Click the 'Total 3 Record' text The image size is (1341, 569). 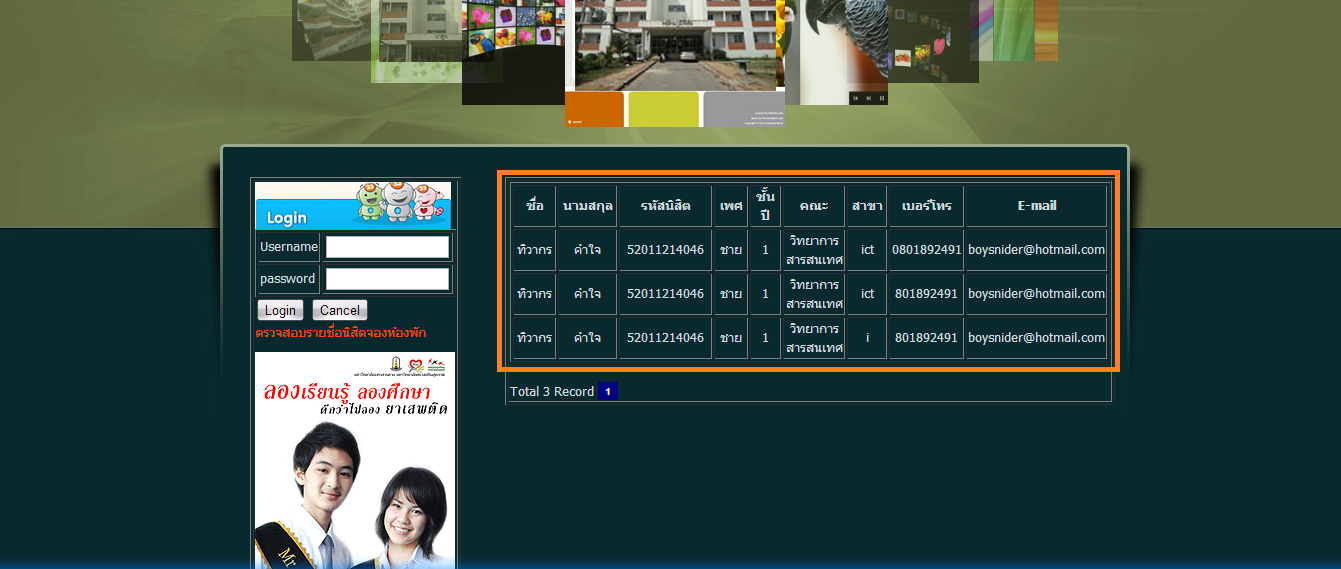[552, 392]
